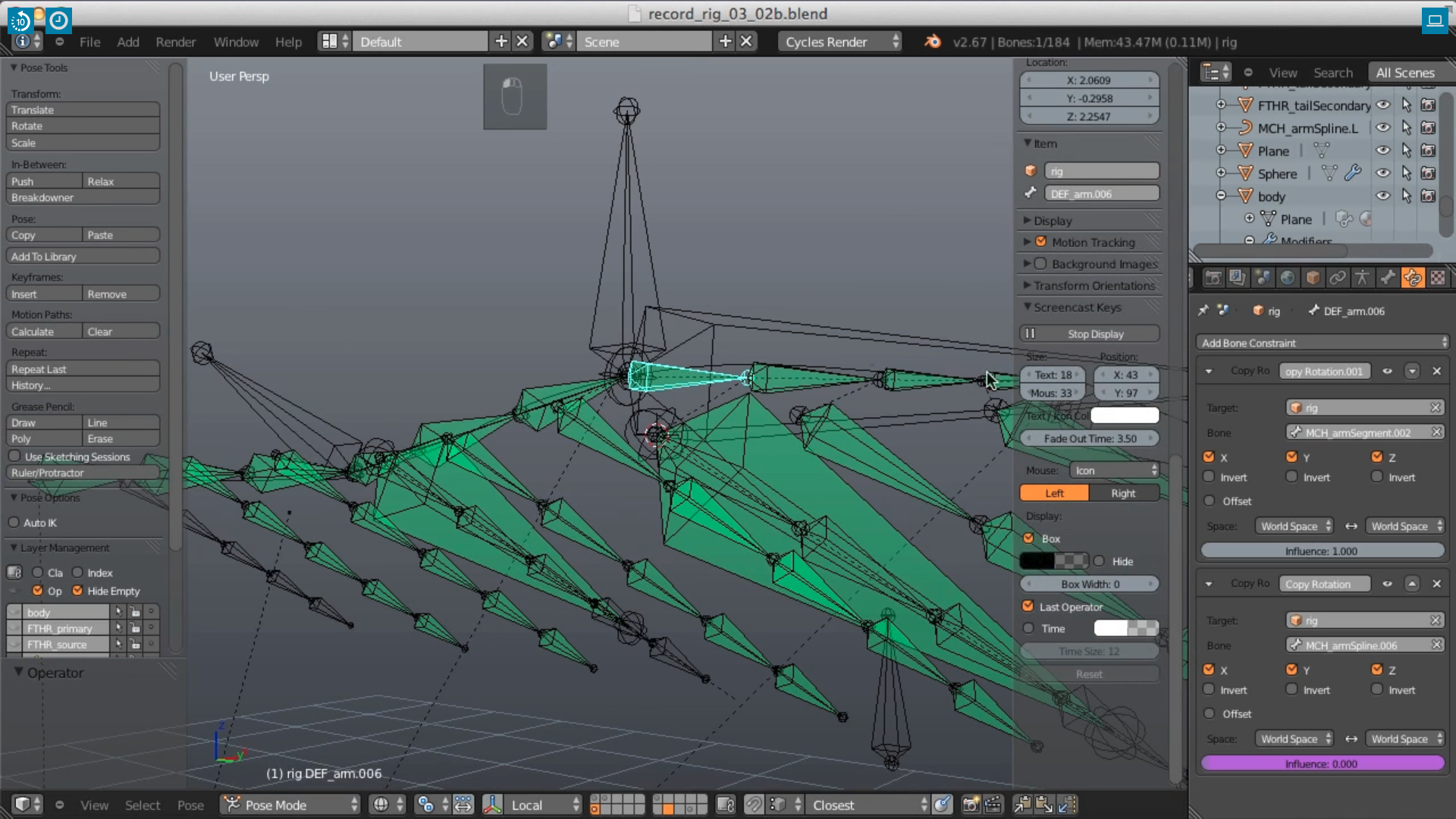Open the Pose menu in the viewport header
Viewport: 1456px width, 819px height.
[190, 805]
